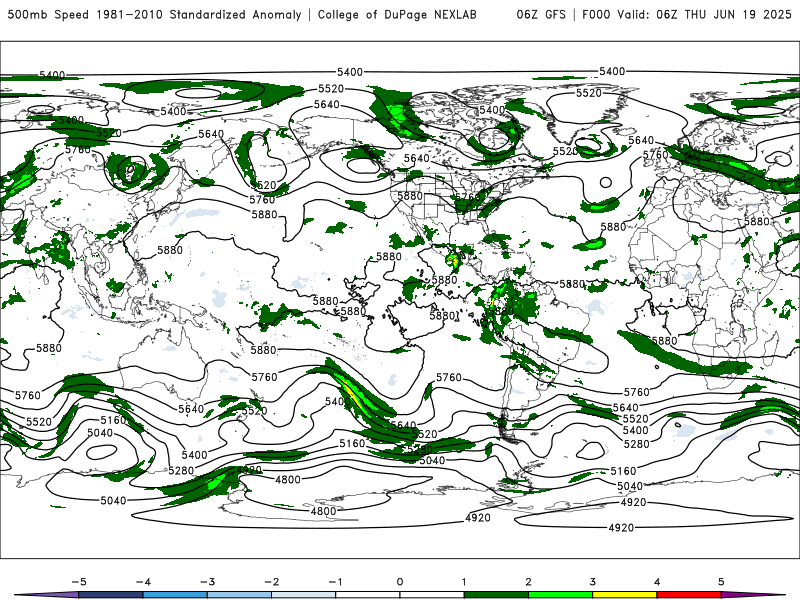Click 'F000 Valid: 06Z THU JUN 19 2025' text
This screenshot has height=600, width=800.
point(687,15)
